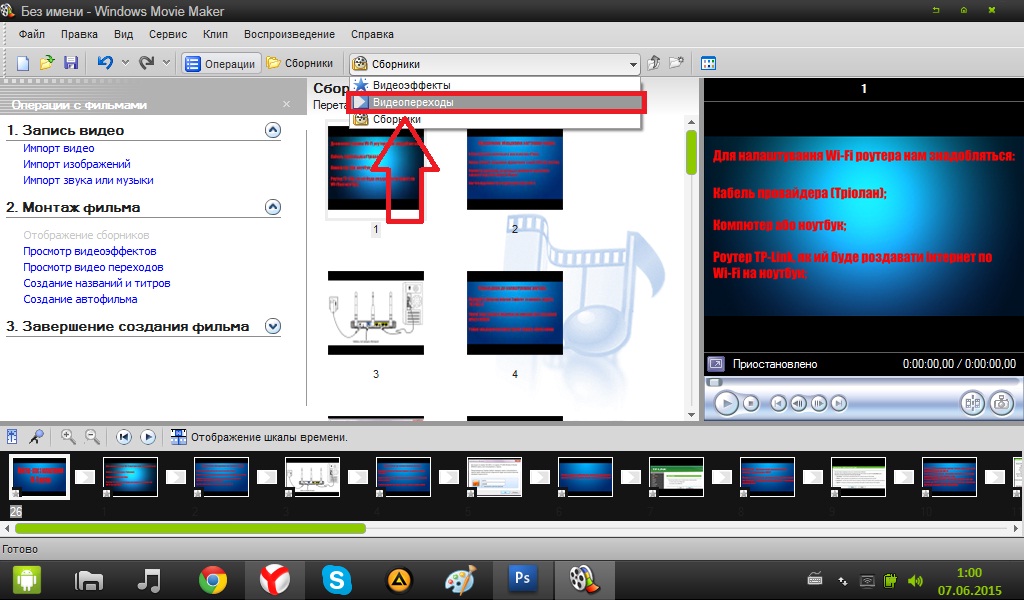Click Просмотр видеоэффектов link
1024x600 pixels.
click(90, 251)
